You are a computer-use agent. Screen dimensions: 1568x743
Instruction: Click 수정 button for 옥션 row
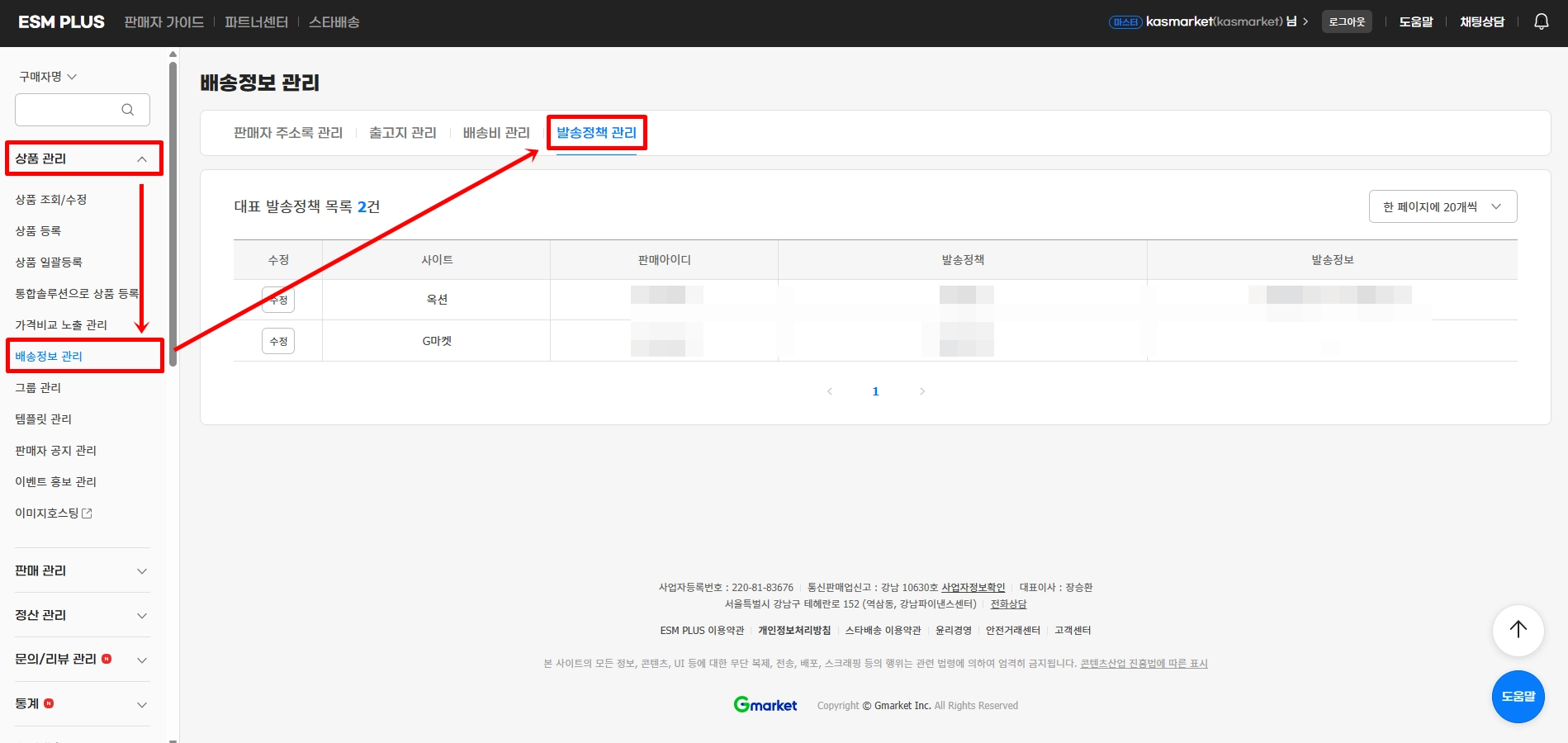[278, 300]
